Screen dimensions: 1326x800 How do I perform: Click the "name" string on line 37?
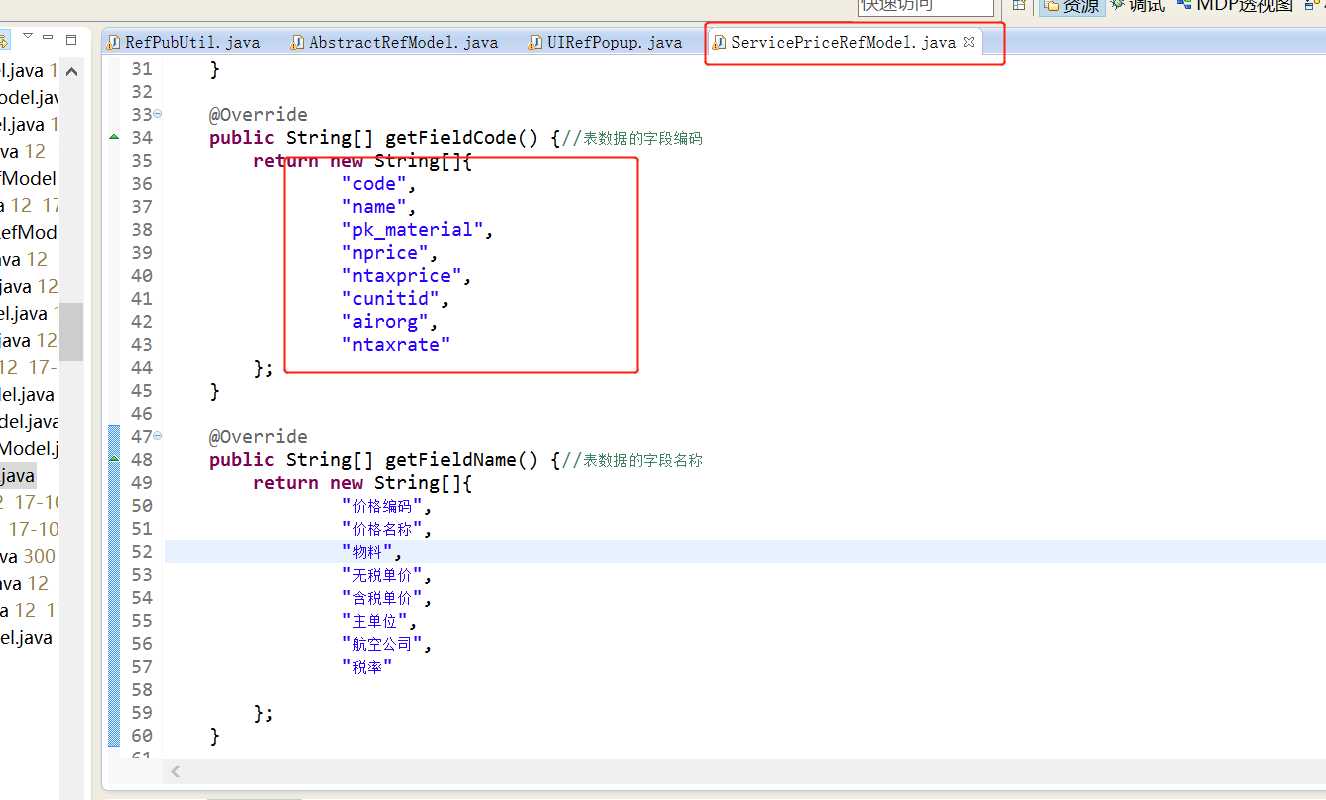[x=375, y=207]
